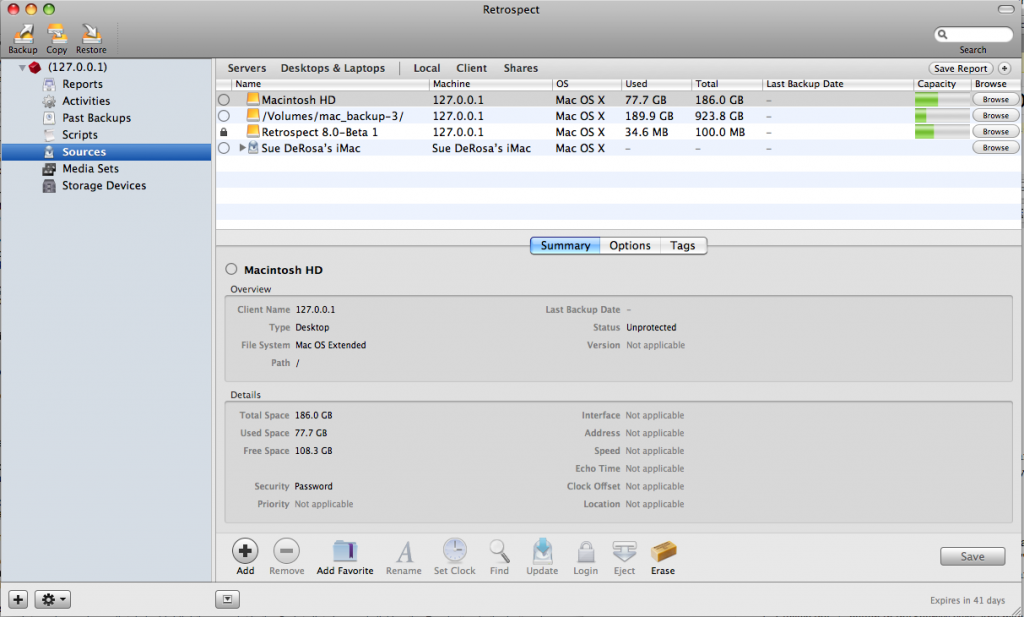
Task: Click Browse for Sue DeRosa's iMac
Action: 995,148
